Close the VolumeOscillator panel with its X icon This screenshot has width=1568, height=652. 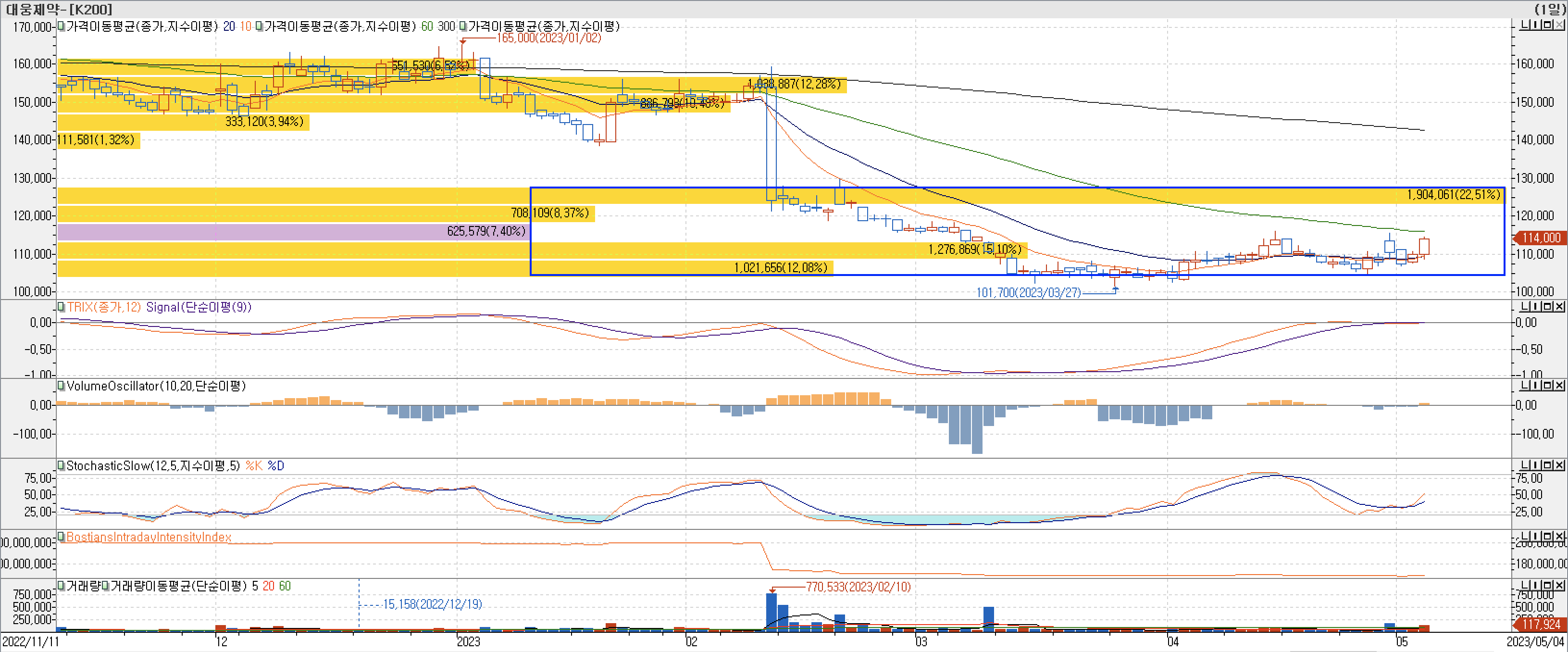pos(1560,386)
